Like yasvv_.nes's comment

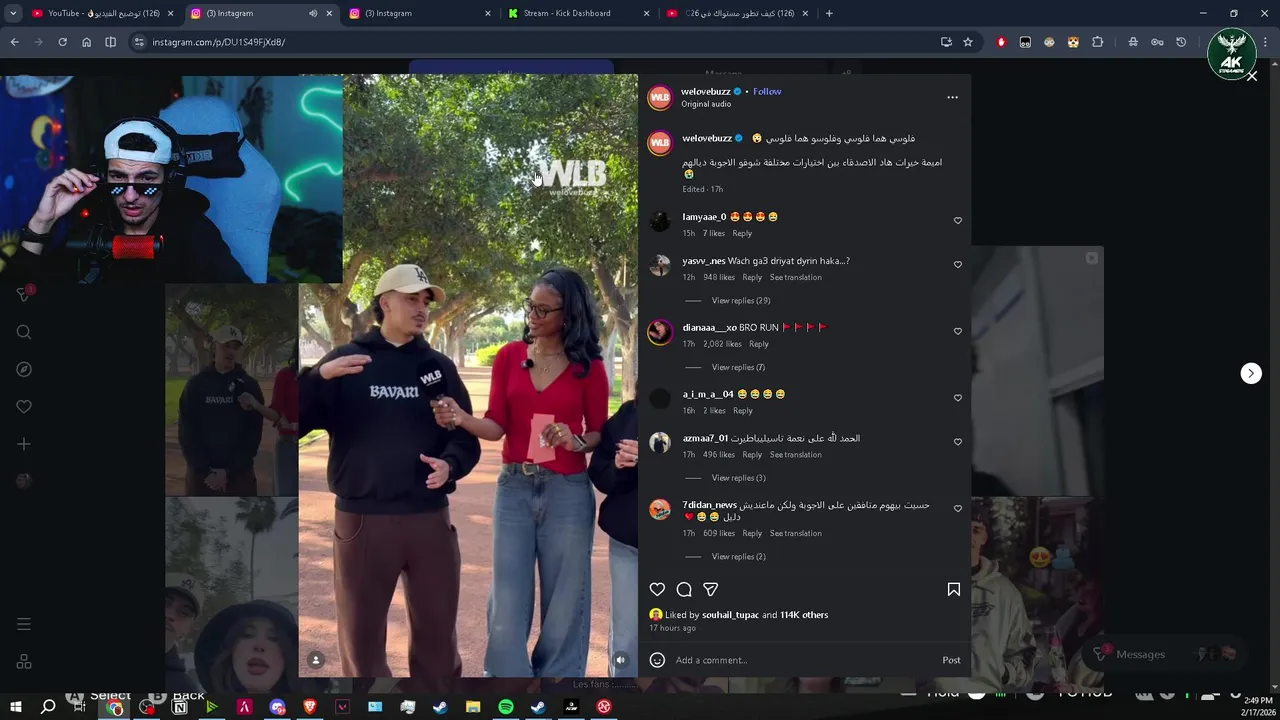[957, 265]
